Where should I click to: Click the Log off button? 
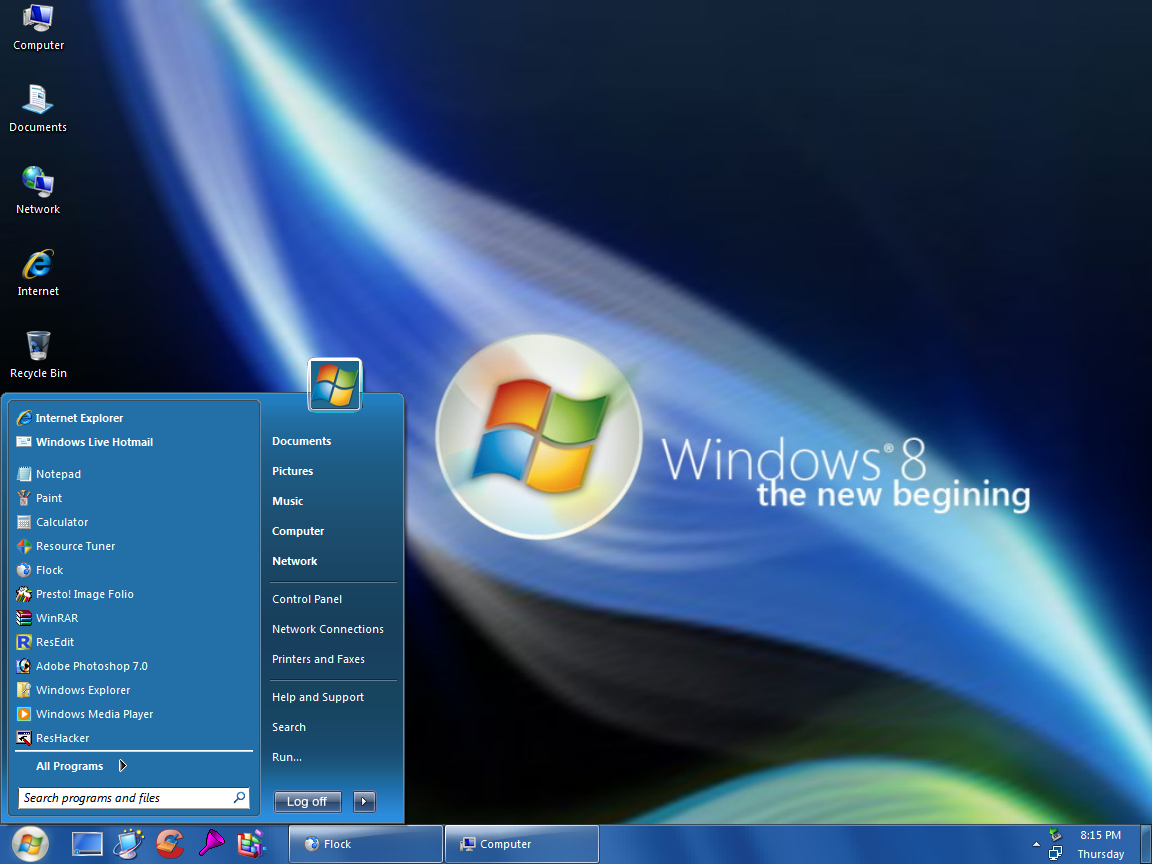pos(307,801)
